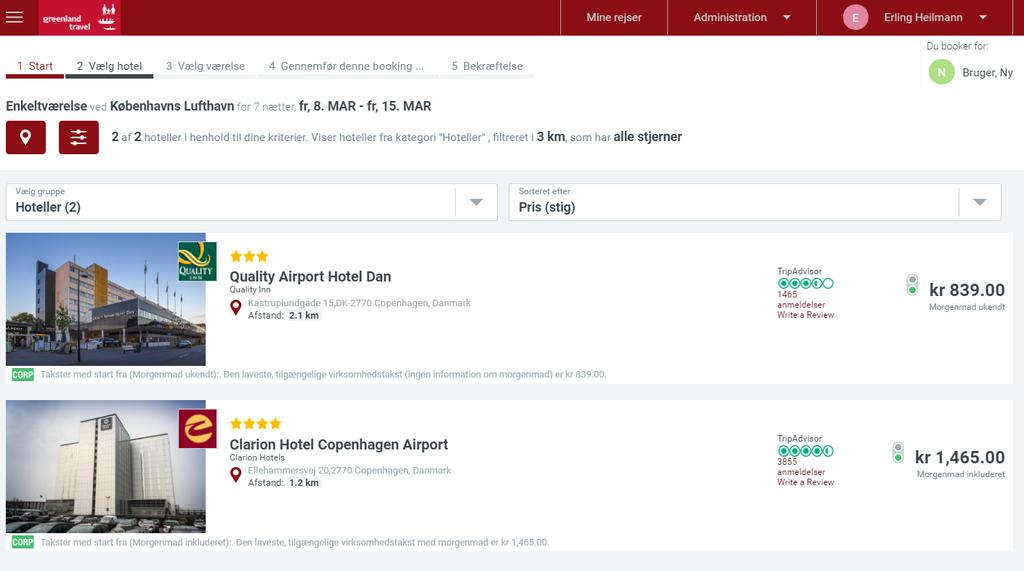Click the four-star rating of Clarion Hotel
Screen dimensions: 1024x571
(x=255, y=424)
